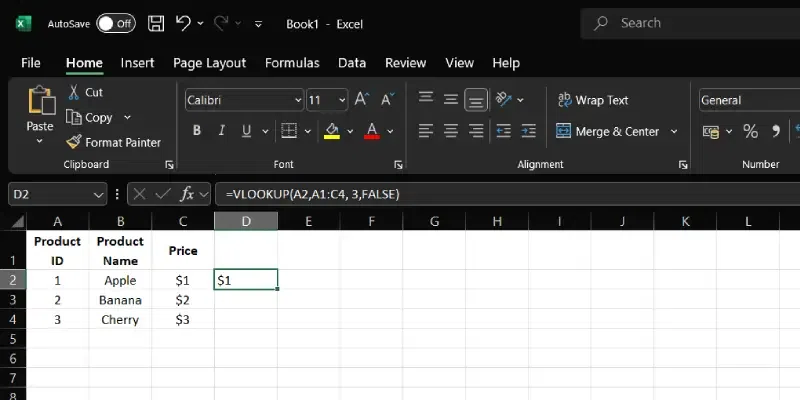The width and height of the screenshot is (800, 400).
Task: Switch to the Page Layout tab
Action: click(x=209, y=63)
